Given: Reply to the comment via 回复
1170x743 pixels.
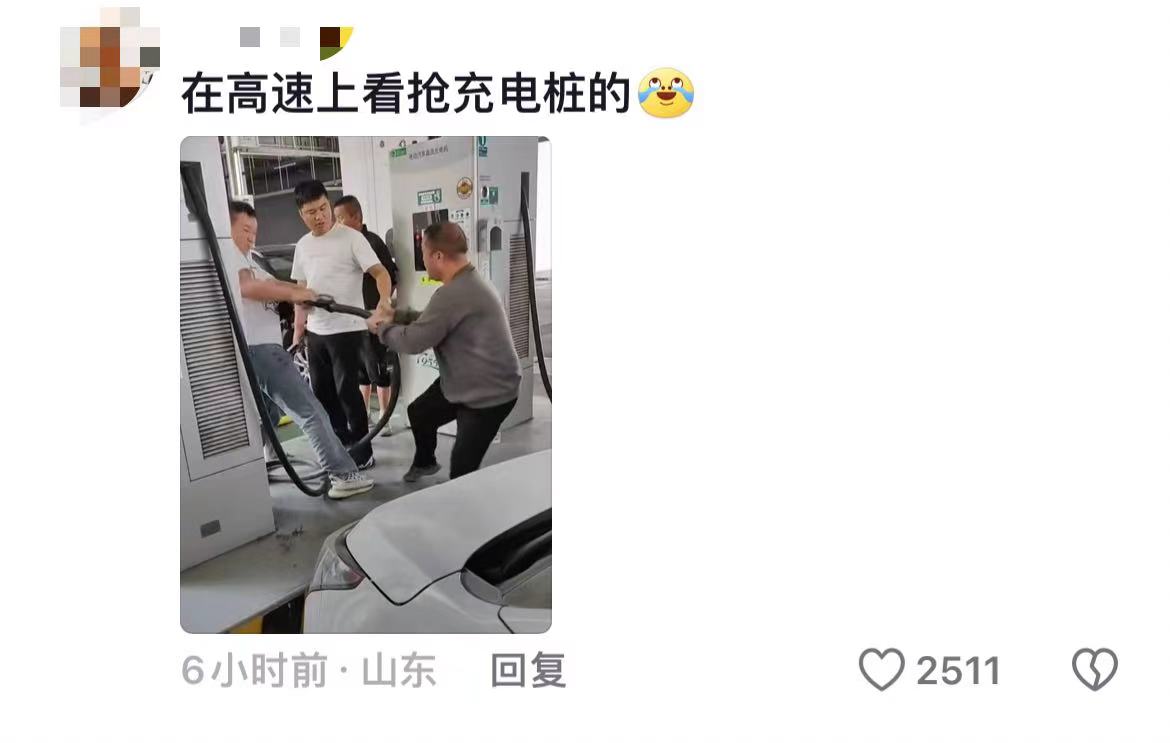Looking at the screenshot, I should [528, 670].
